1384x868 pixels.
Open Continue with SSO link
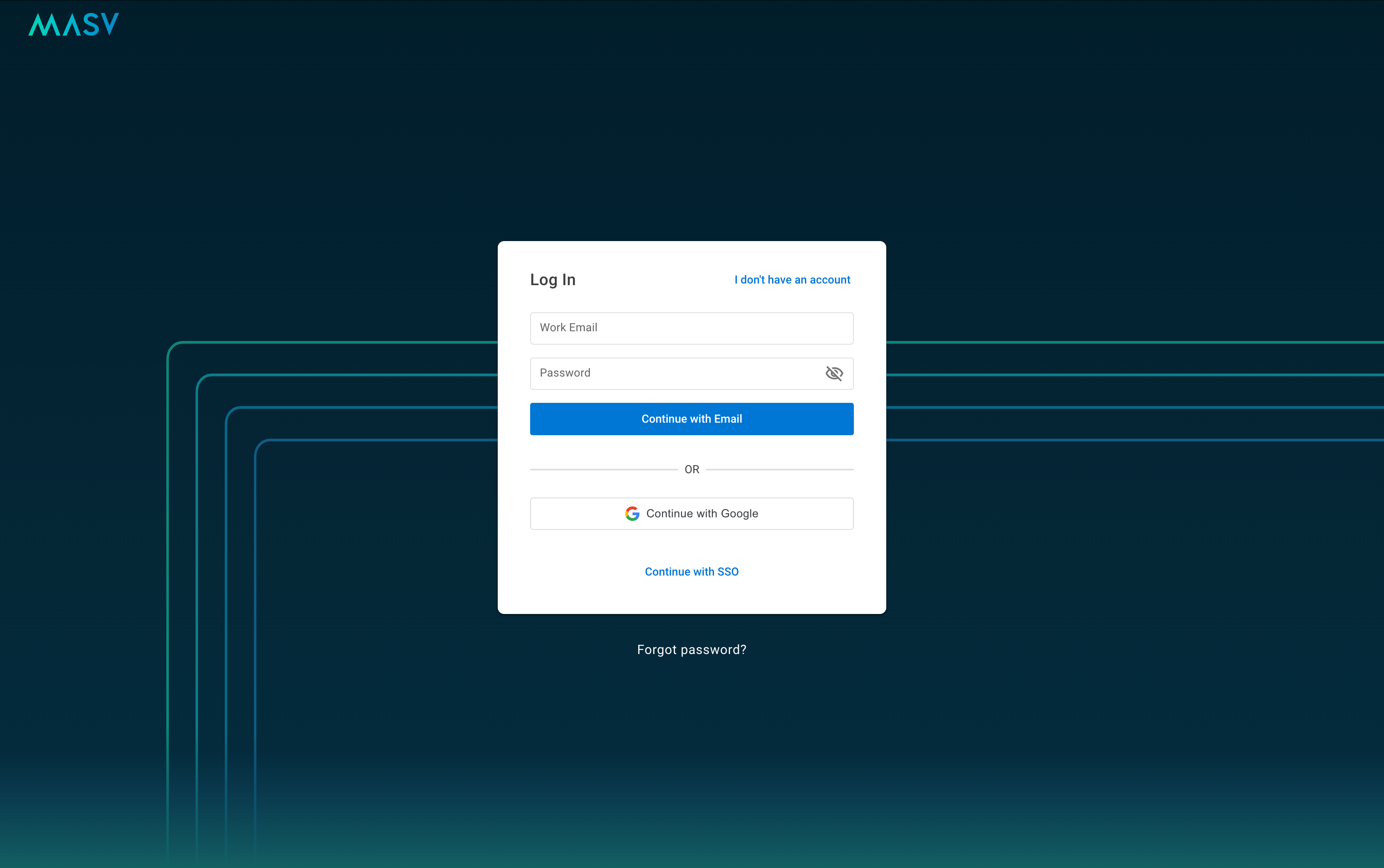tap(692, 572)
